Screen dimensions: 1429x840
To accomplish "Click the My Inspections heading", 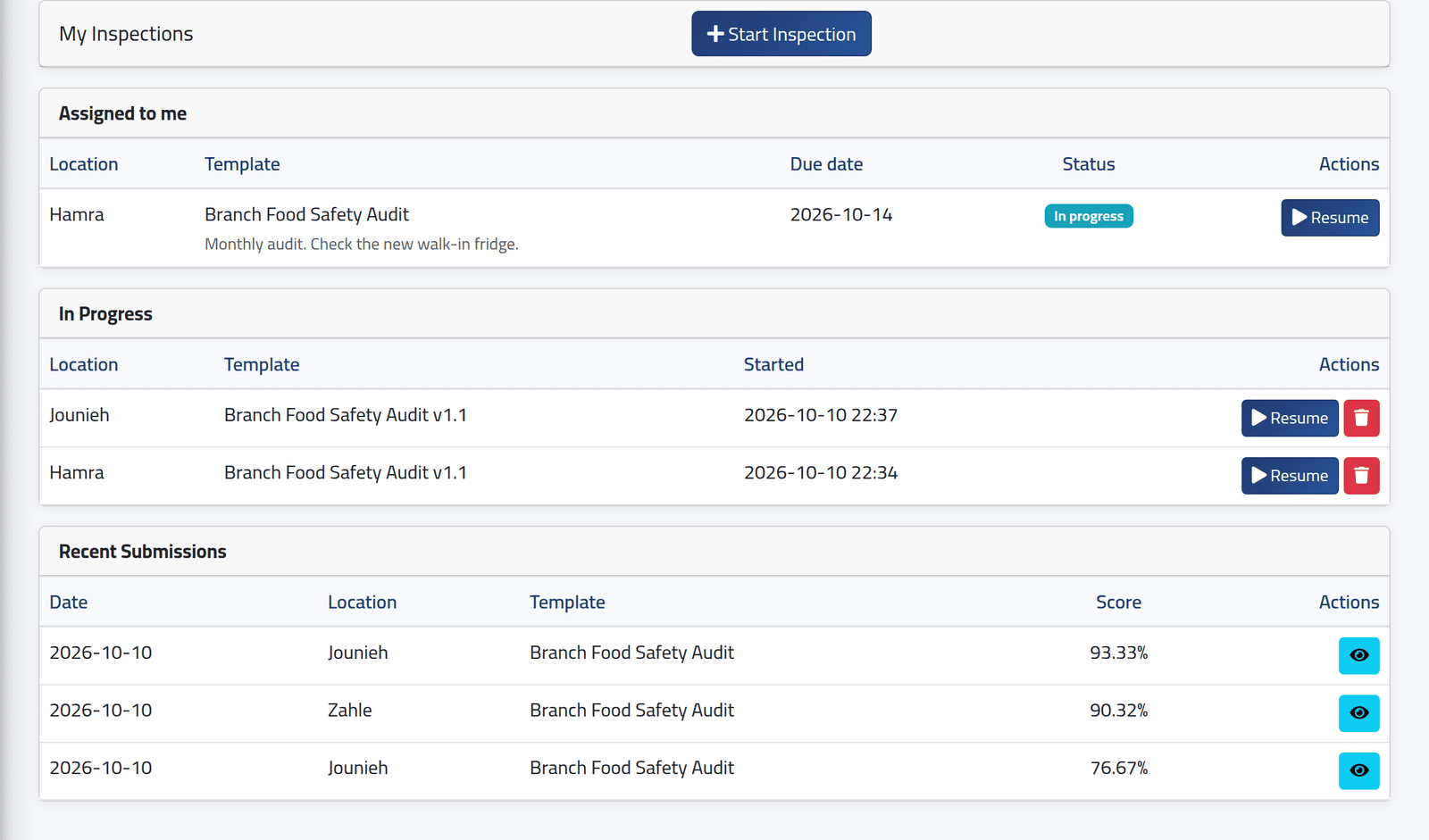I will pyautogui.click(x=126, y=34).
